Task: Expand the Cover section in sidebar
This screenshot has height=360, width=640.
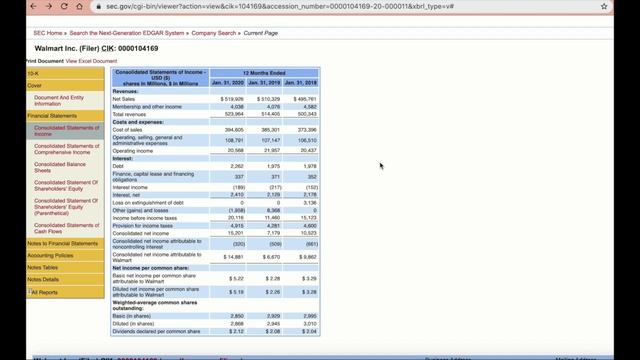Action: pos(65,85)
